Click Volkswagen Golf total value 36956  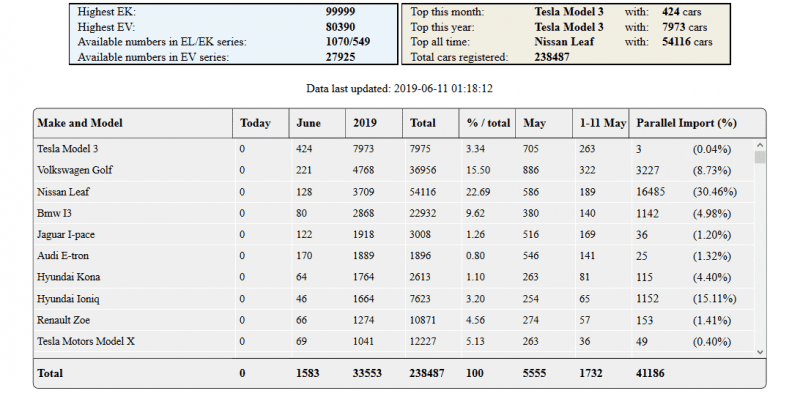coord(422,170)
